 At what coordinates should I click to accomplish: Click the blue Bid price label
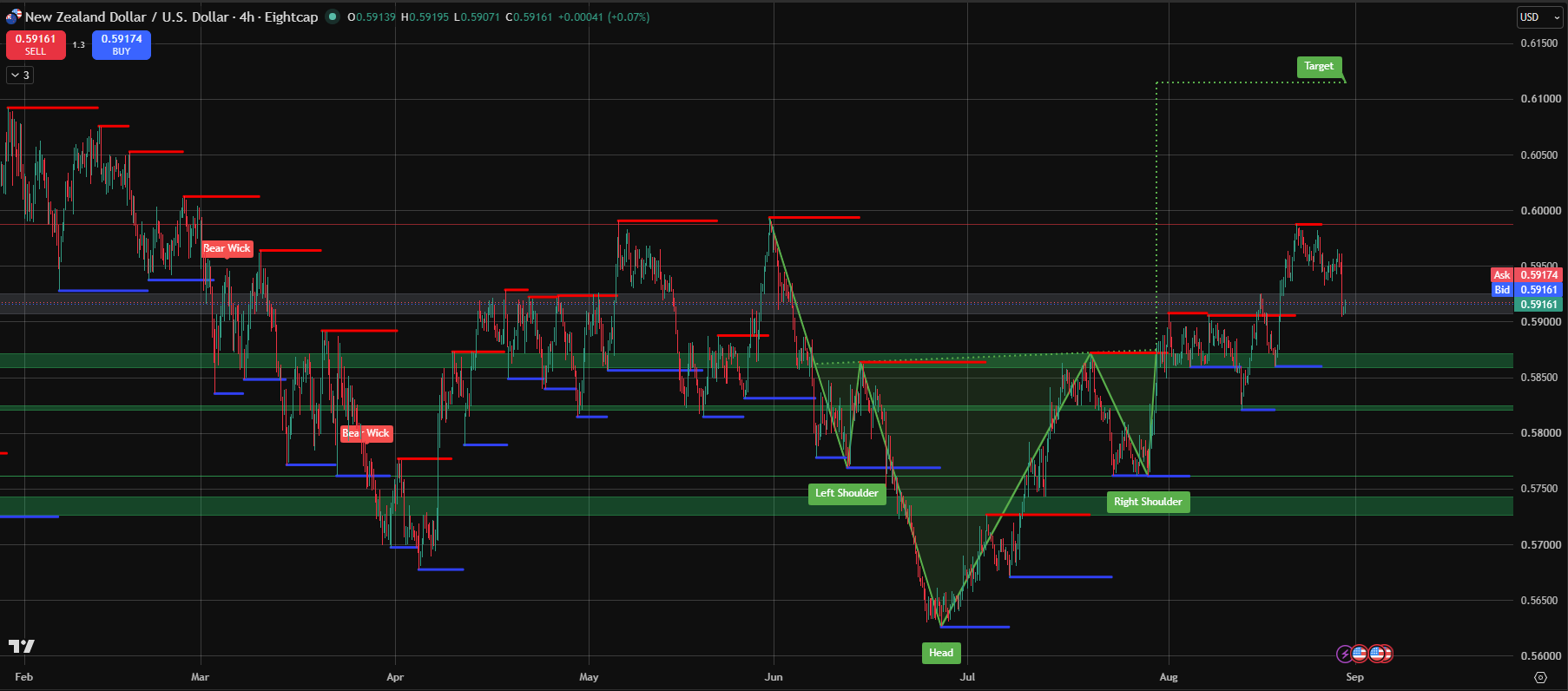pos(1501,290)
